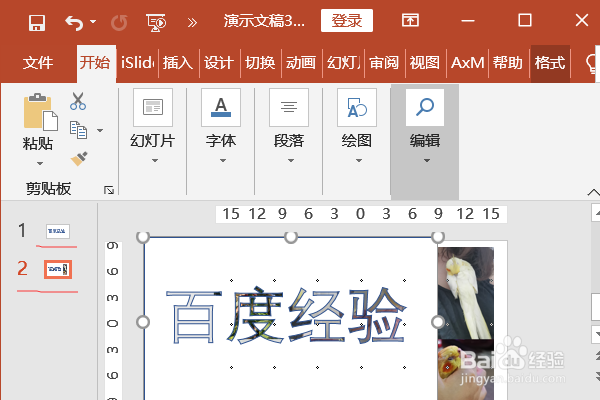
Task: Expand the 幻灯片 group dropdown
Action: point(155,160)
